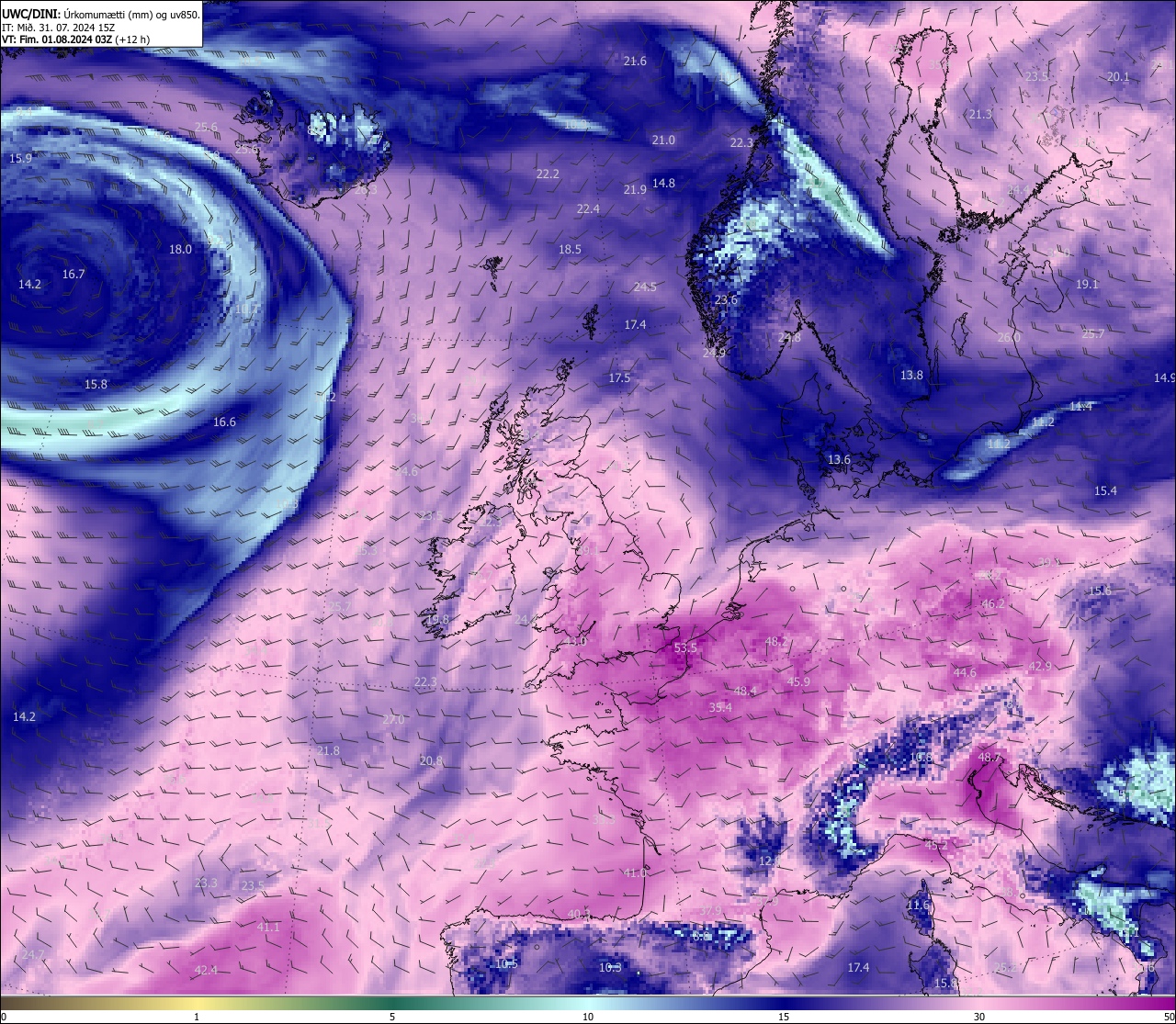Select the 5 tick on the color scale

click(392, 1017)
